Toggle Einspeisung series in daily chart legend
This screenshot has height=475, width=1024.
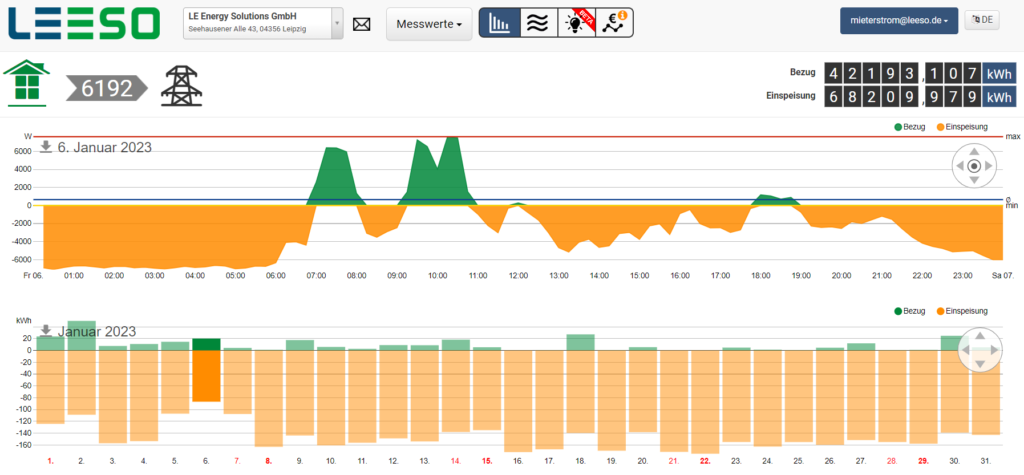(960, 127)
